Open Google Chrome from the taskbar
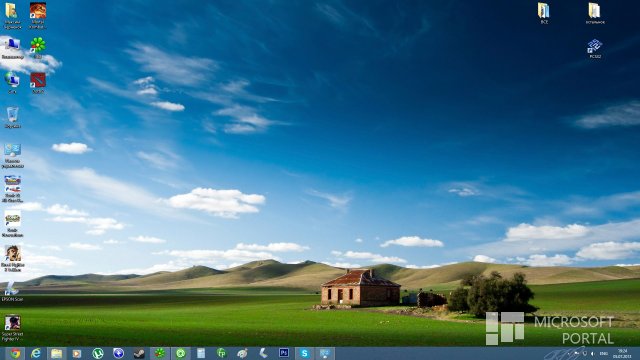Viewport: 640px width, 360px height. coord(15,353)
